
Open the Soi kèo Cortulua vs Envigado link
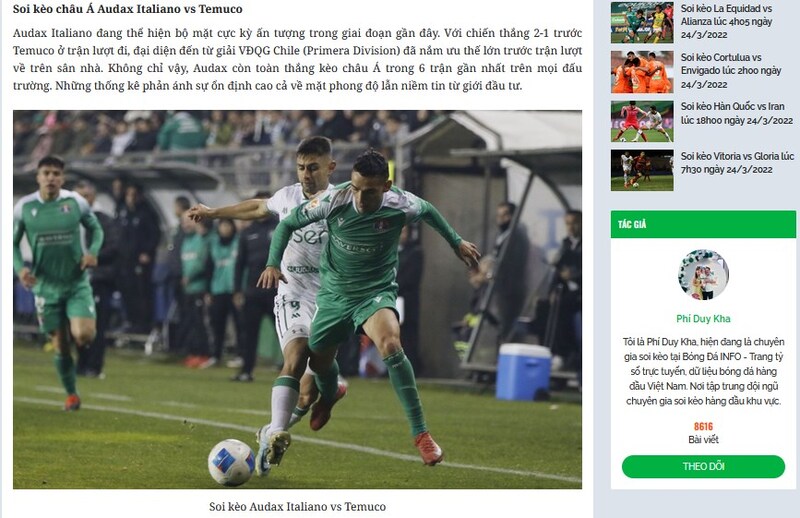pos(731,71)
